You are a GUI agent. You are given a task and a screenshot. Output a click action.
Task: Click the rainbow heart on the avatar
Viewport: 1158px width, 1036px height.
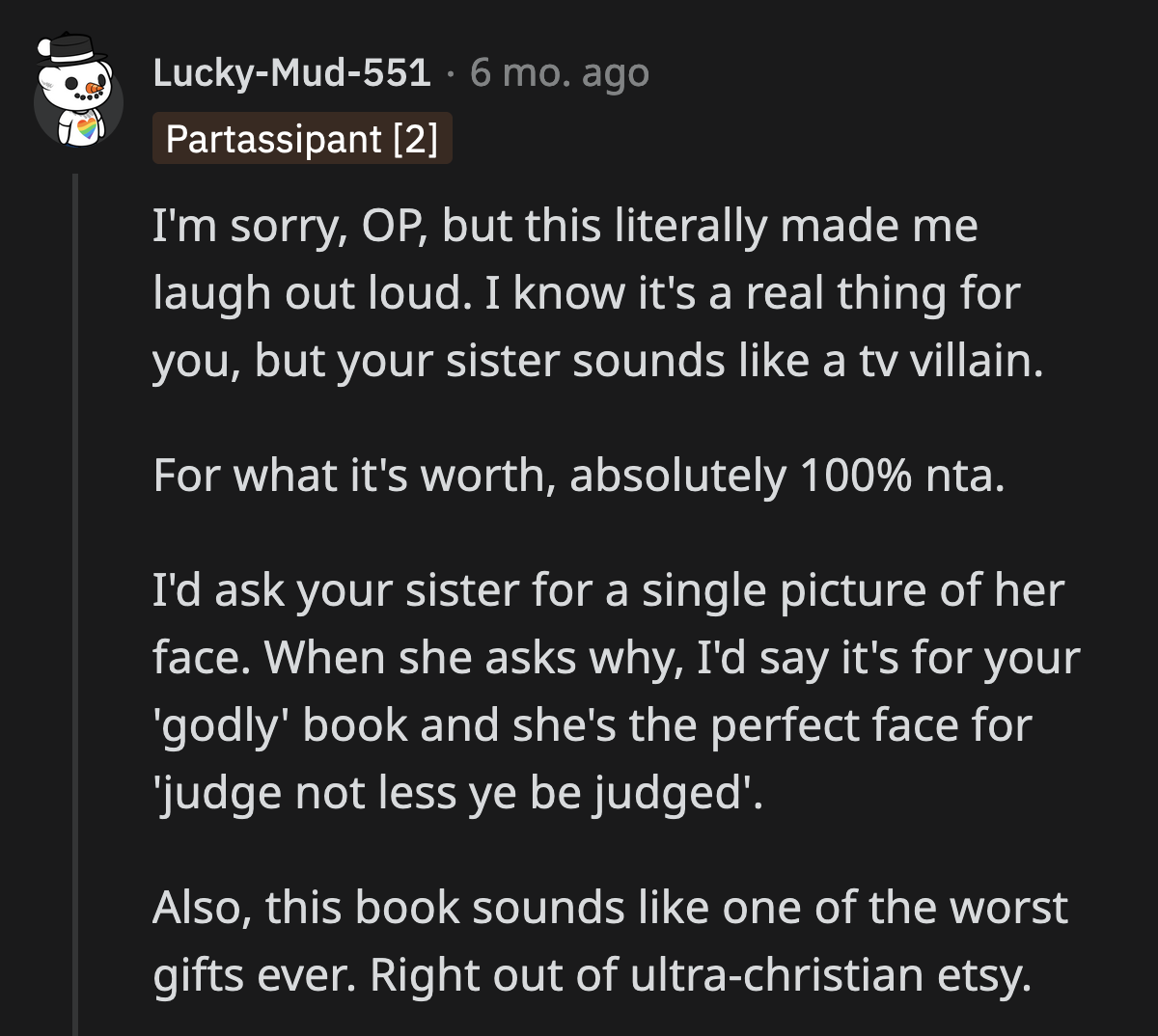(x=85, y=128)
